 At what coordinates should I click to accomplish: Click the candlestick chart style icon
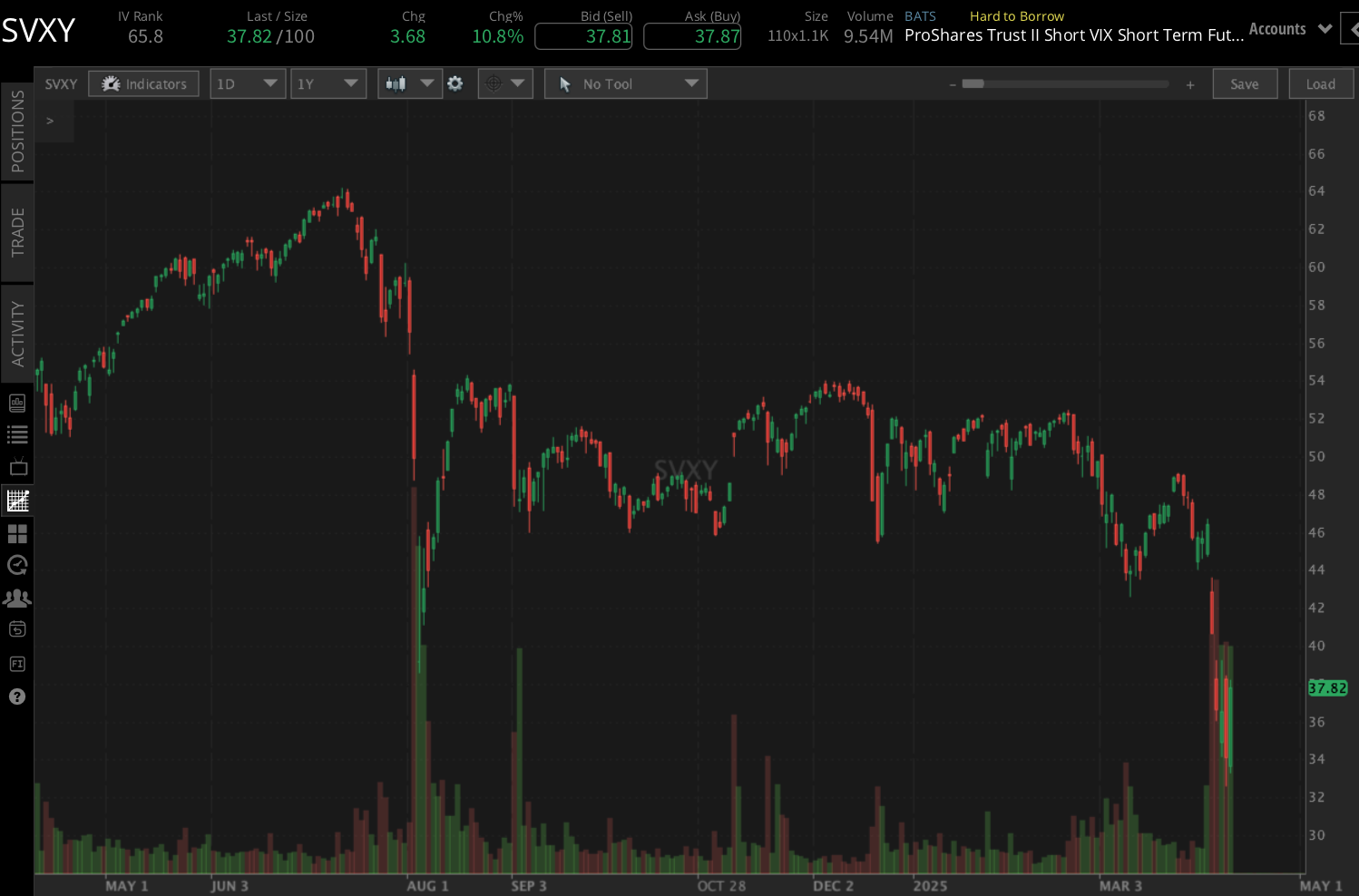click(x=397, y=83)
